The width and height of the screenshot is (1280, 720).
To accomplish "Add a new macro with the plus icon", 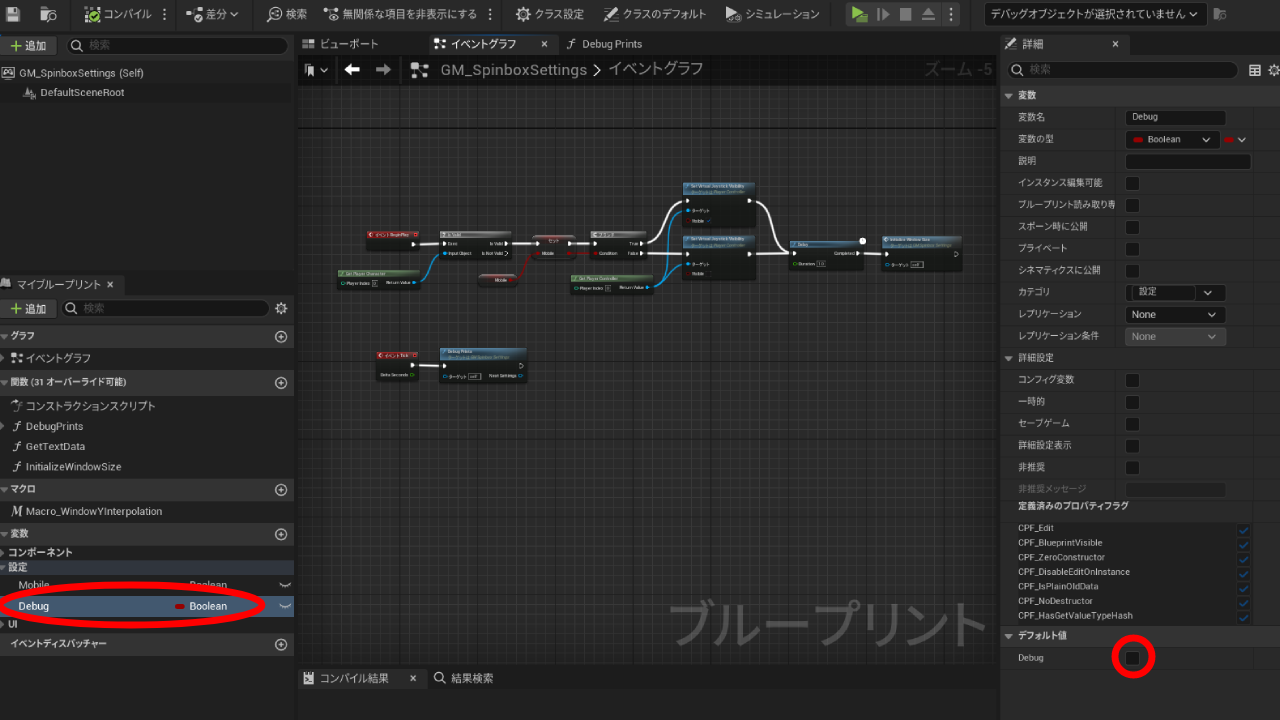I will point(281,490).
